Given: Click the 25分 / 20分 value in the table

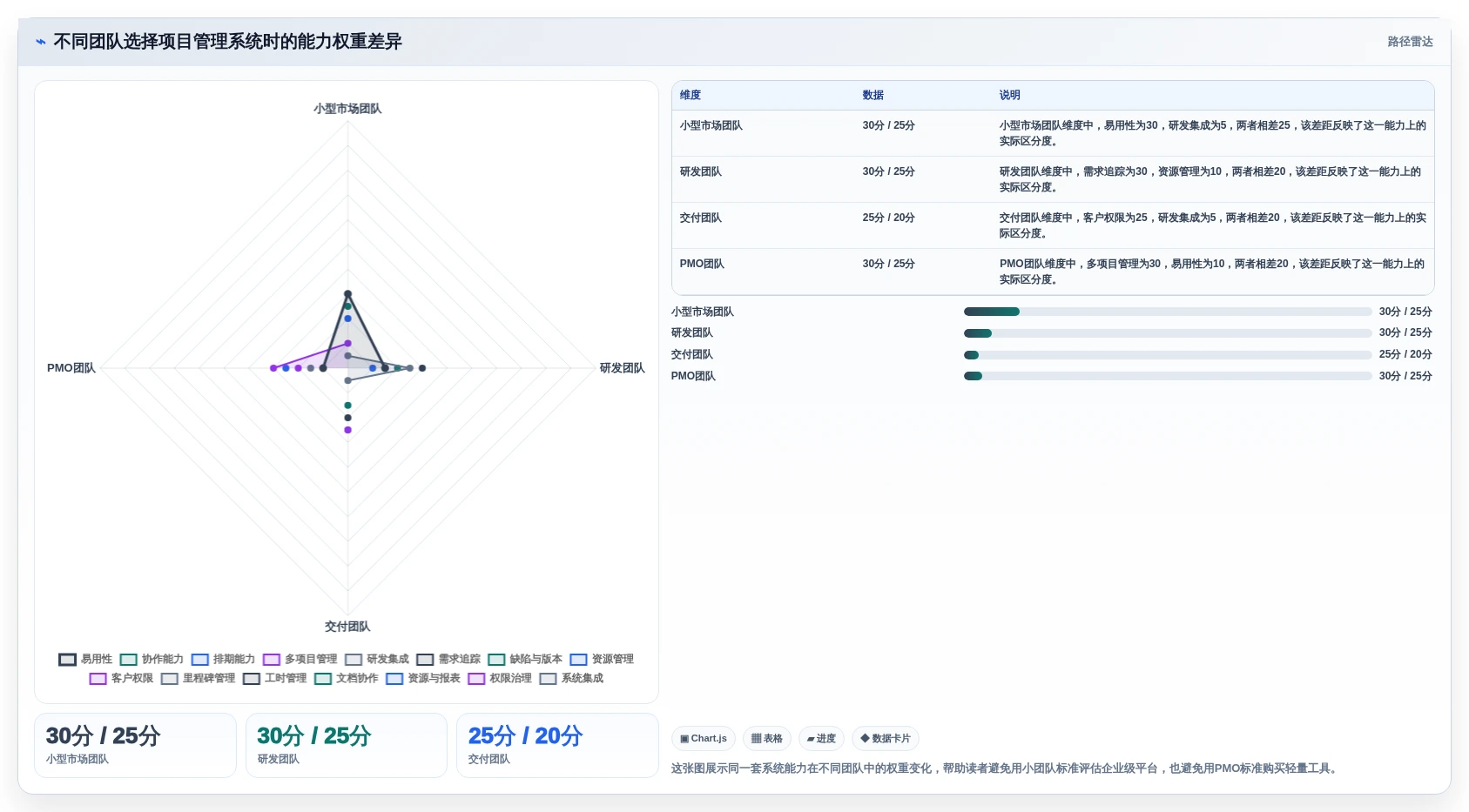Looking at the screenshot, I should coord(888,218).
